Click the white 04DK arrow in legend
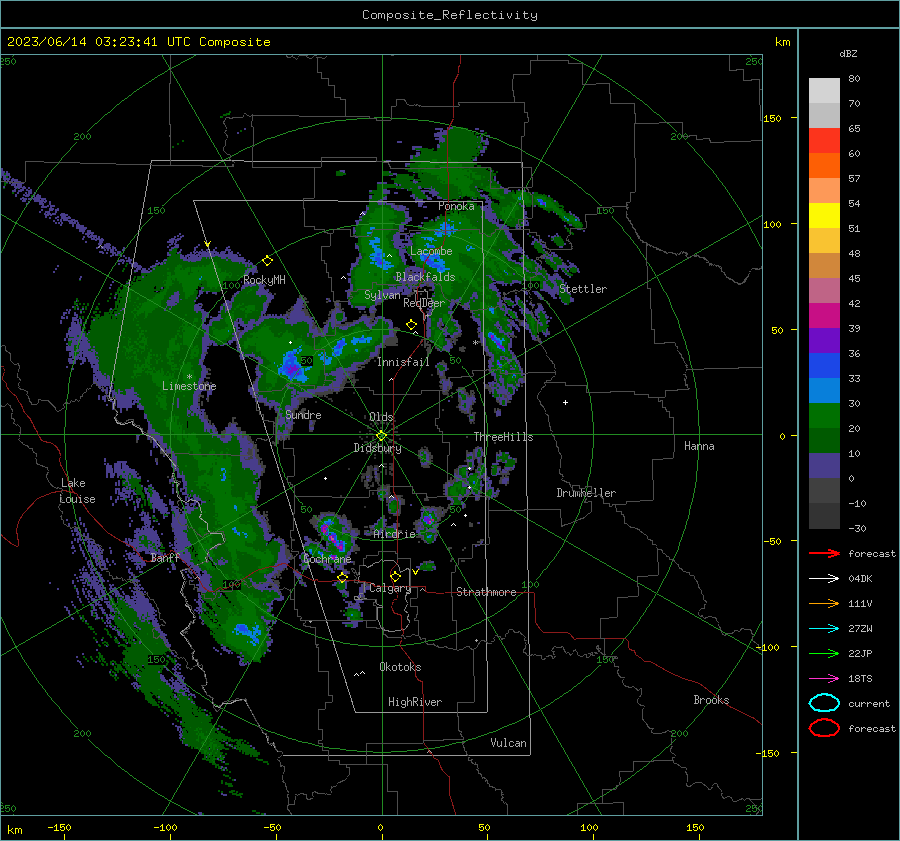Viewport: 900px width, 841px height. 824,579
